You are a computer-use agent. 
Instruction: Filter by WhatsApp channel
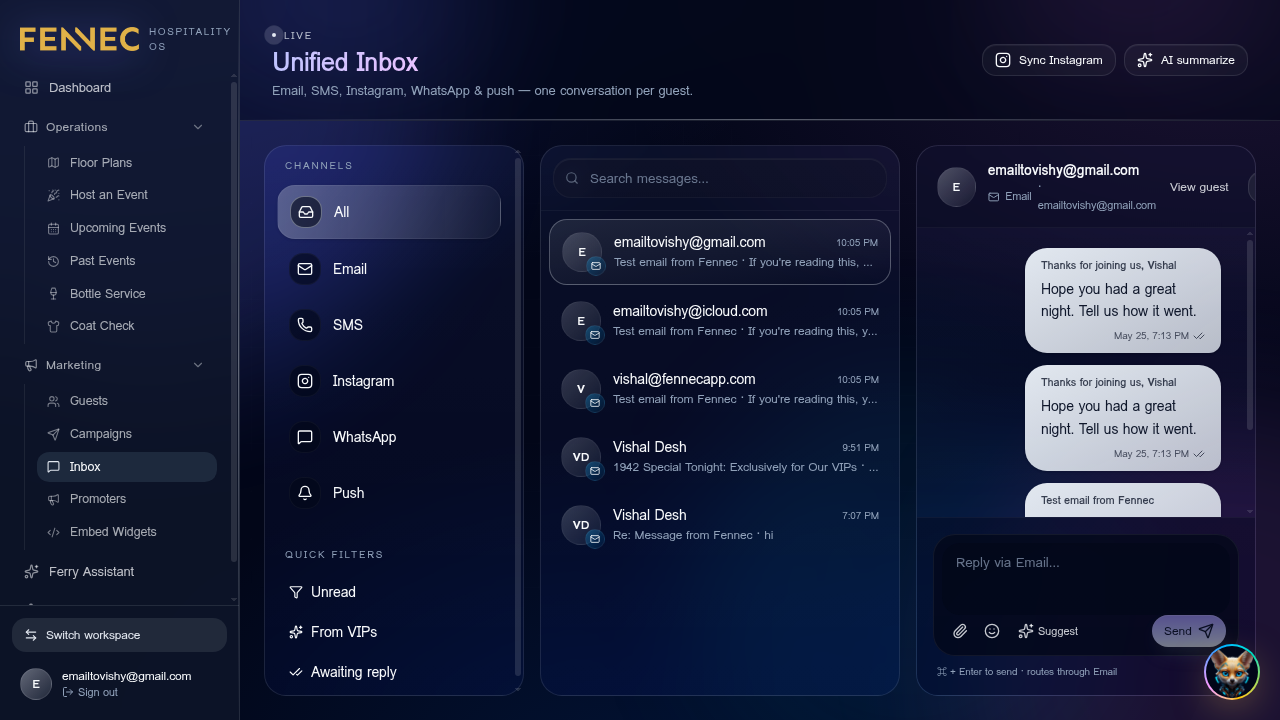coord(389,437)
